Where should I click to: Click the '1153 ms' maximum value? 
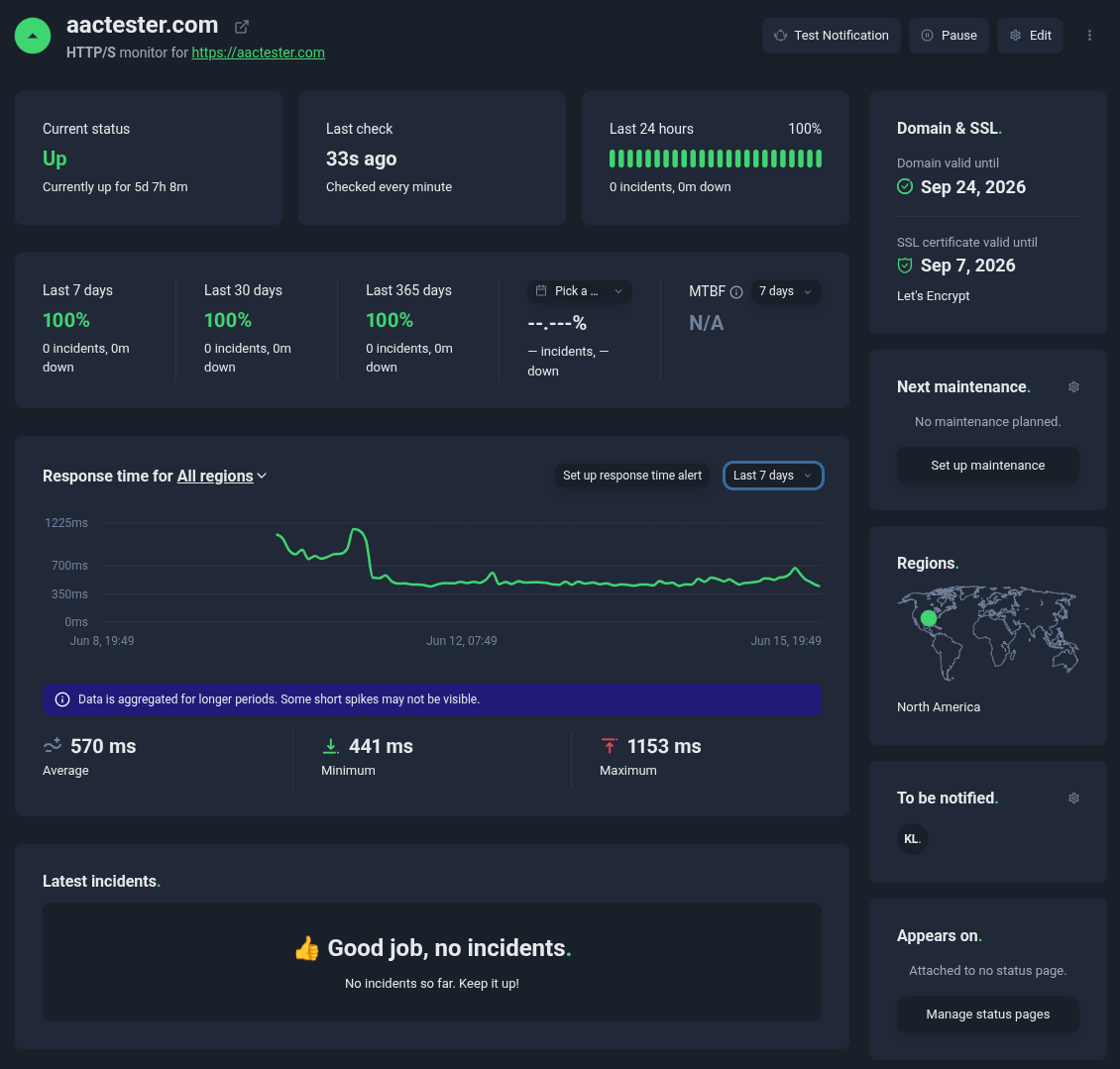tap(664, 746)
